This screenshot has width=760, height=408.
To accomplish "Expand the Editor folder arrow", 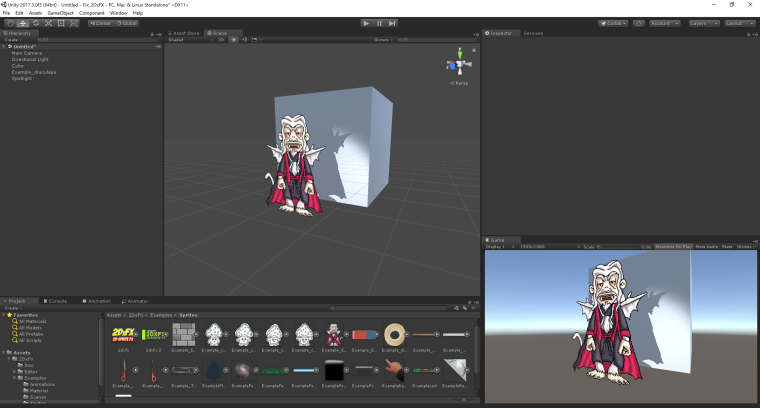I will pos(15,372).
